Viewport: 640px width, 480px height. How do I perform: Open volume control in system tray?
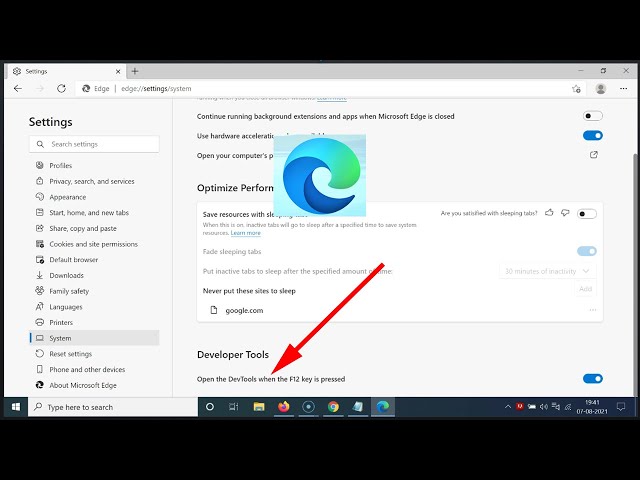click(x=544, y=407)
